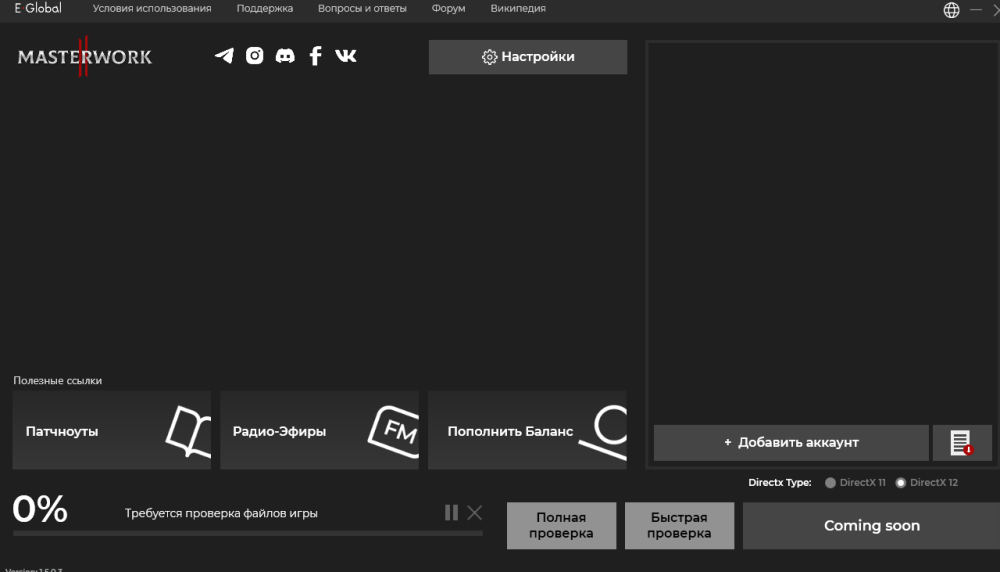1000x572 pixels.
Task: Open the Instagram social link icon
Action: tap(255, 56)
